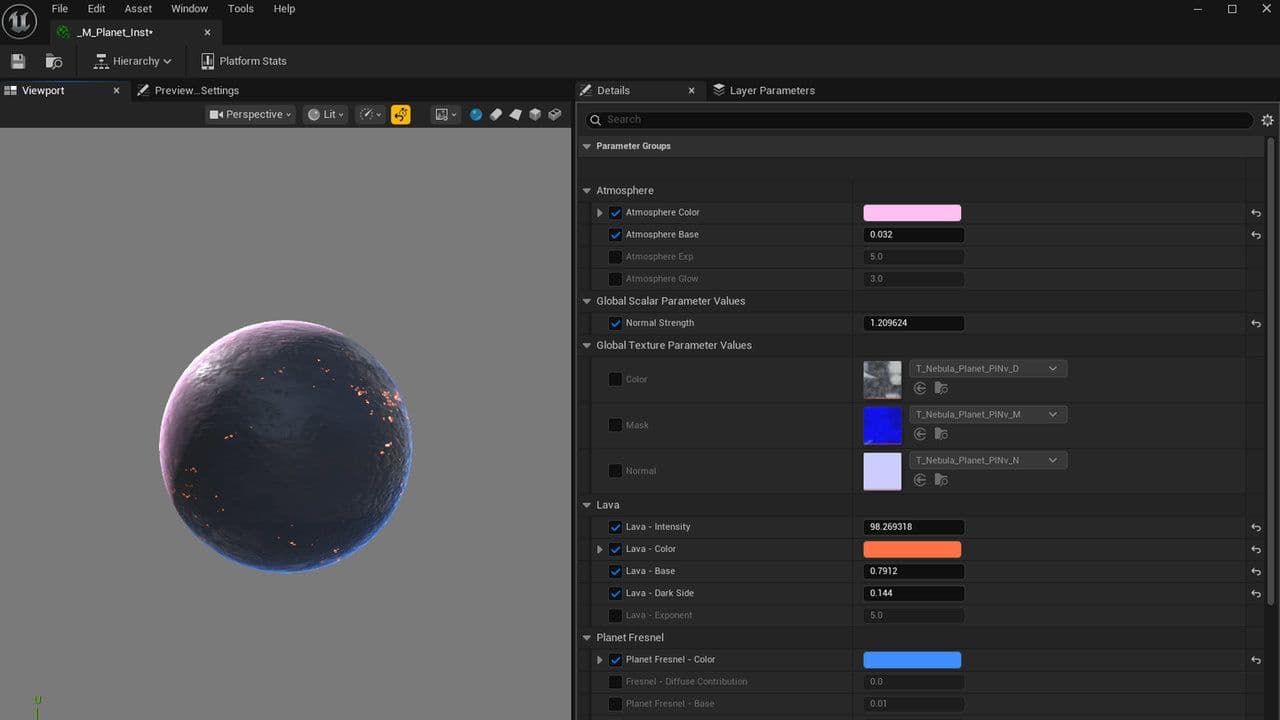The height and width of the screenshot is (720, 1280).
Task: Enable the Atmosphere Glow checkbox
Action: (x=615, y=279)
